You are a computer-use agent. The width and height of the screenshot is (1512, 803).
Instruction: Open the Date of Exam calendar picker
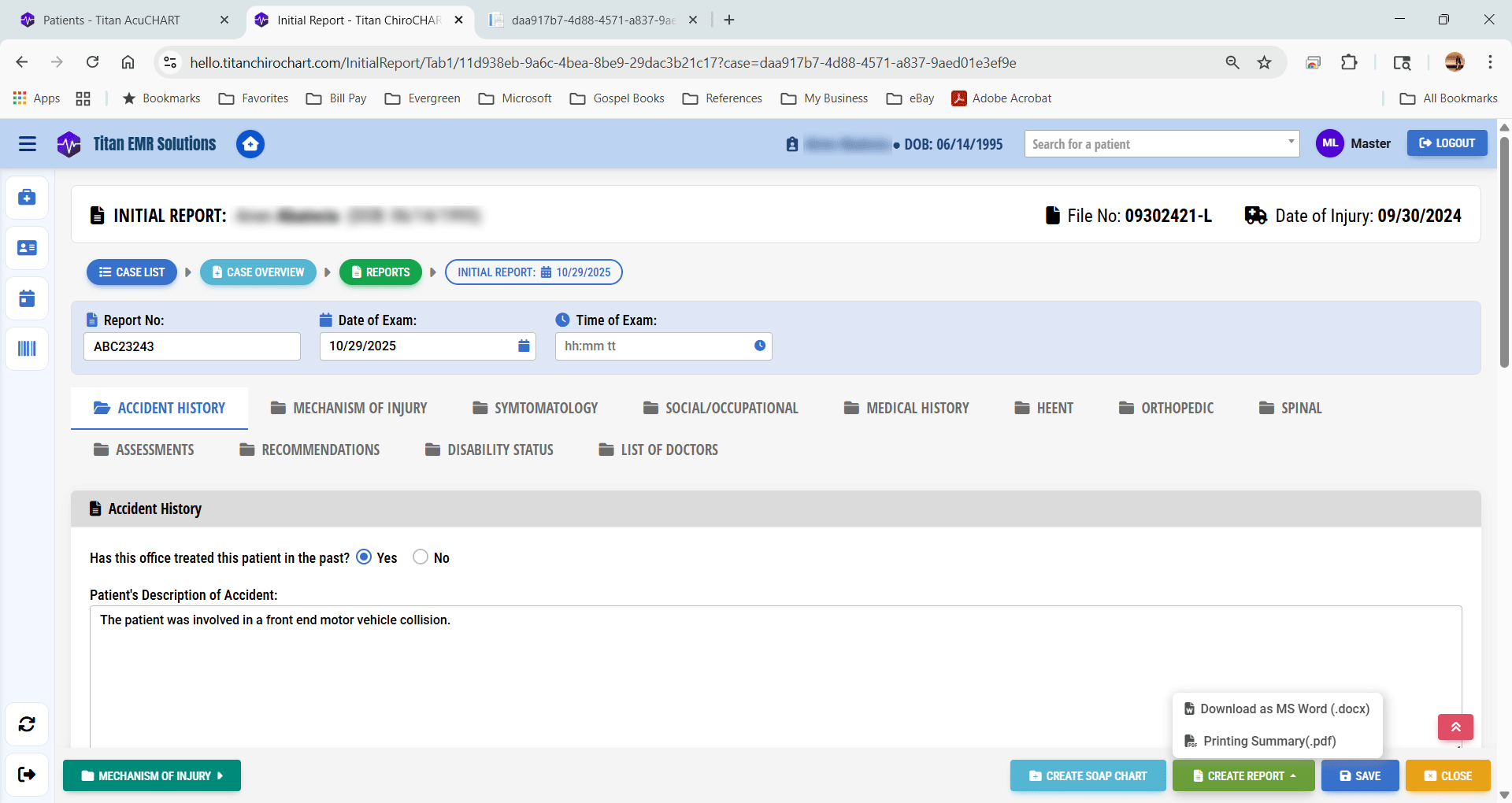click(524, 346)
